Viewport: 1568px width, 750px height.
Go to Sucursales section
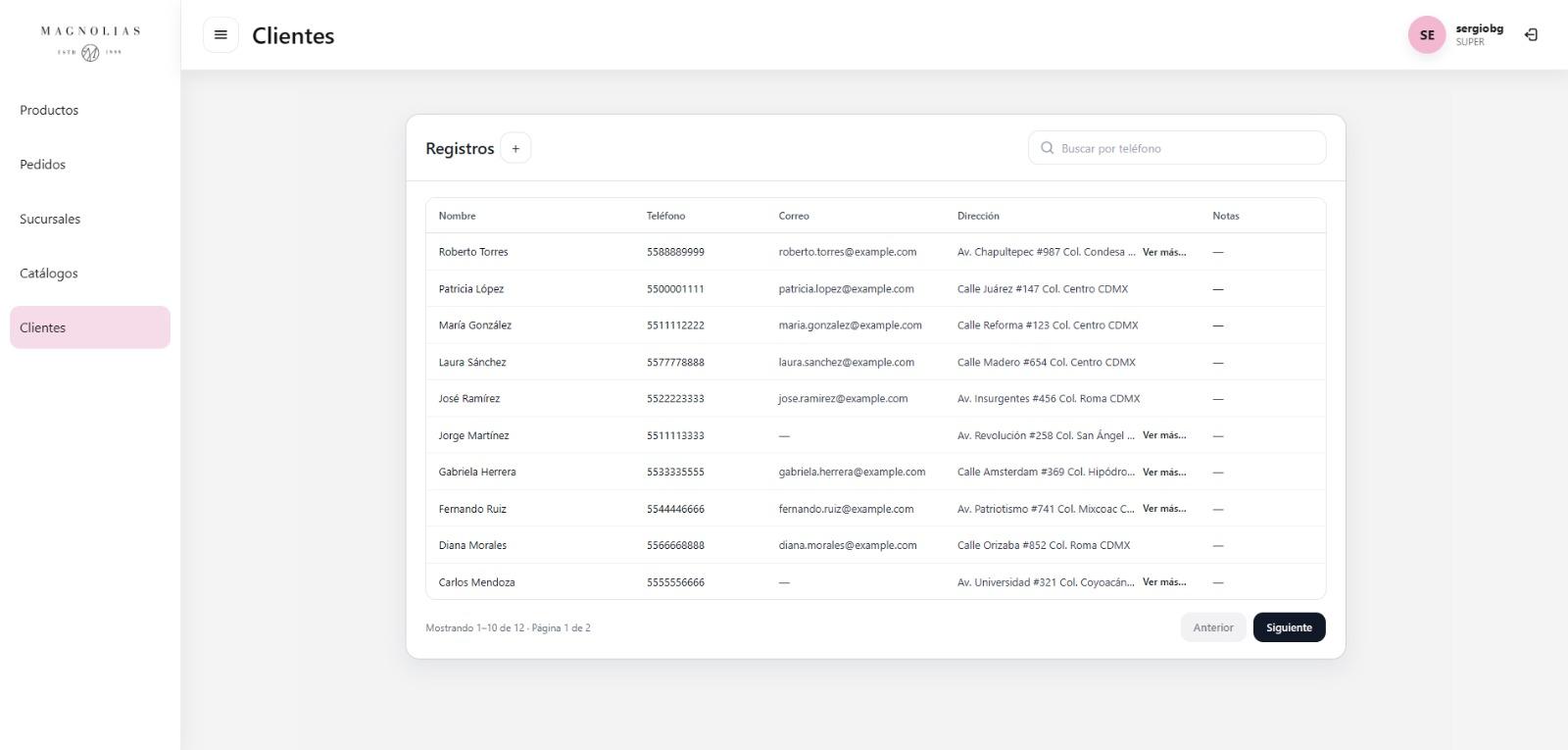[90, 219]
